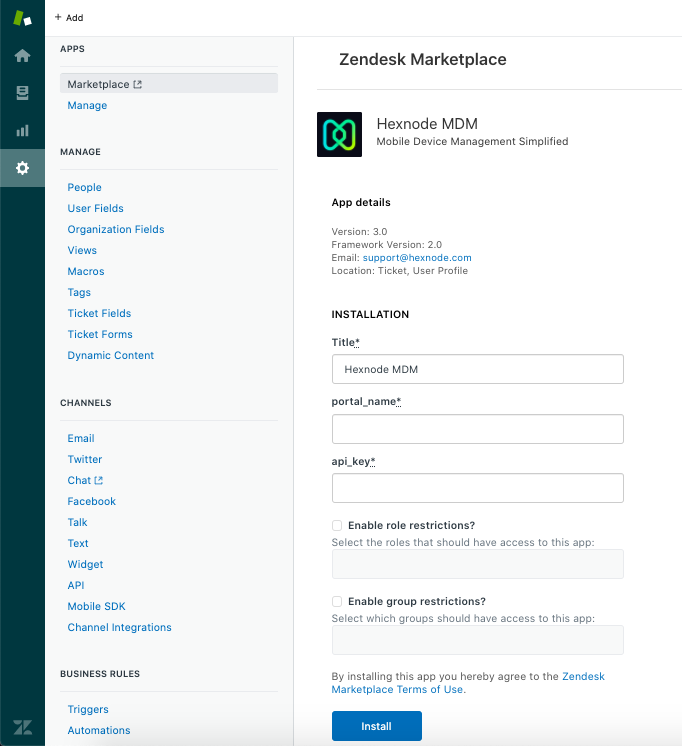The image size is (682, 746).
Task: Open the Views tickets icon in sidebar
Action: tap(22, 93)
